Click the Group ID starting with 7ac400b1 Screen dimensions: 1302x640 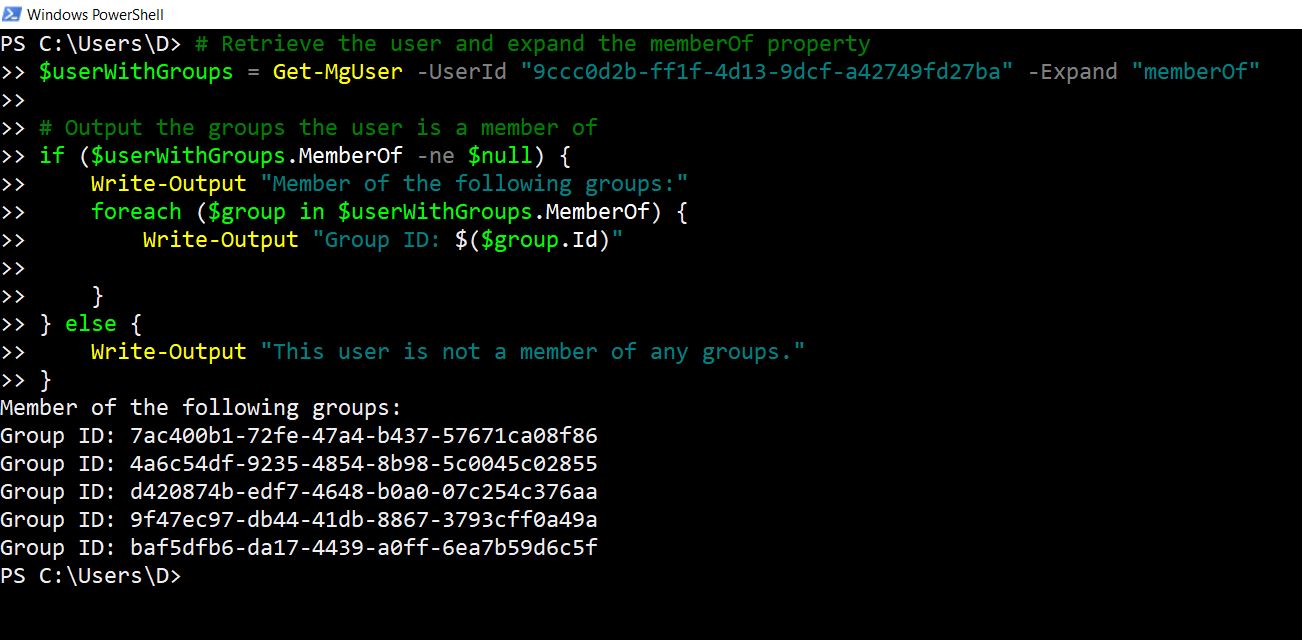click(x=364, y=436)
